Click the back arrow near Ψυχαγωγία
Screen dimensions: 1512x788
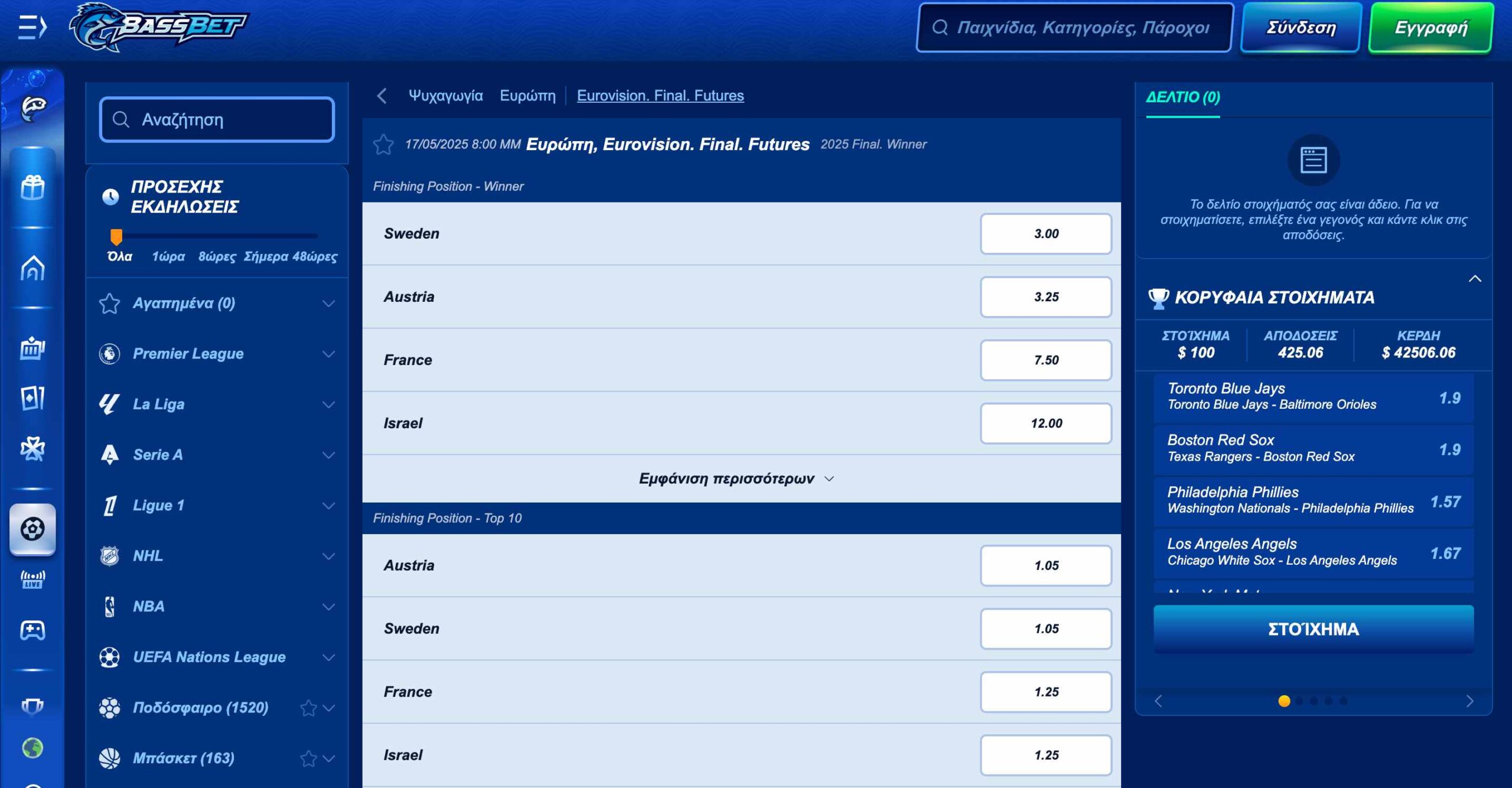pos(382,96)
